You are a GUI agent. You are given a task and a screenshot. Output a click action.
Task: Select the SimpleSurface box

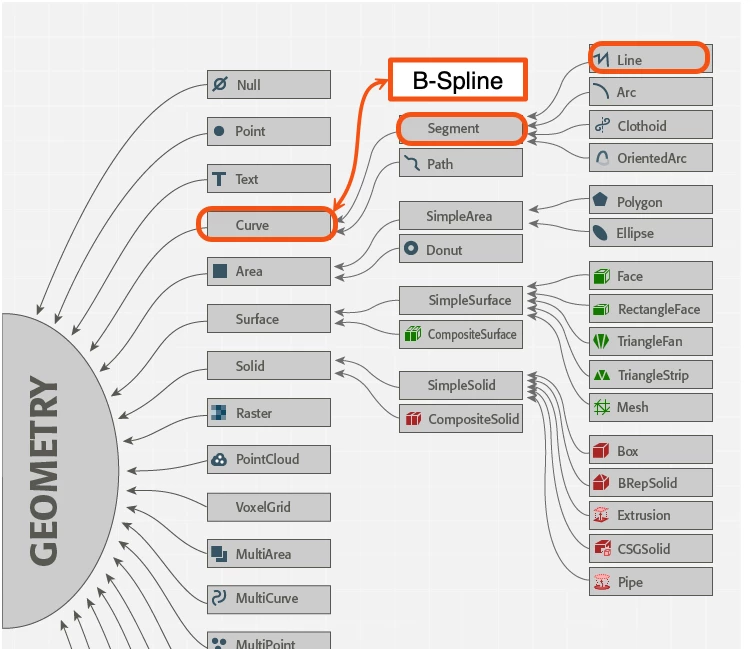(461, 300)
